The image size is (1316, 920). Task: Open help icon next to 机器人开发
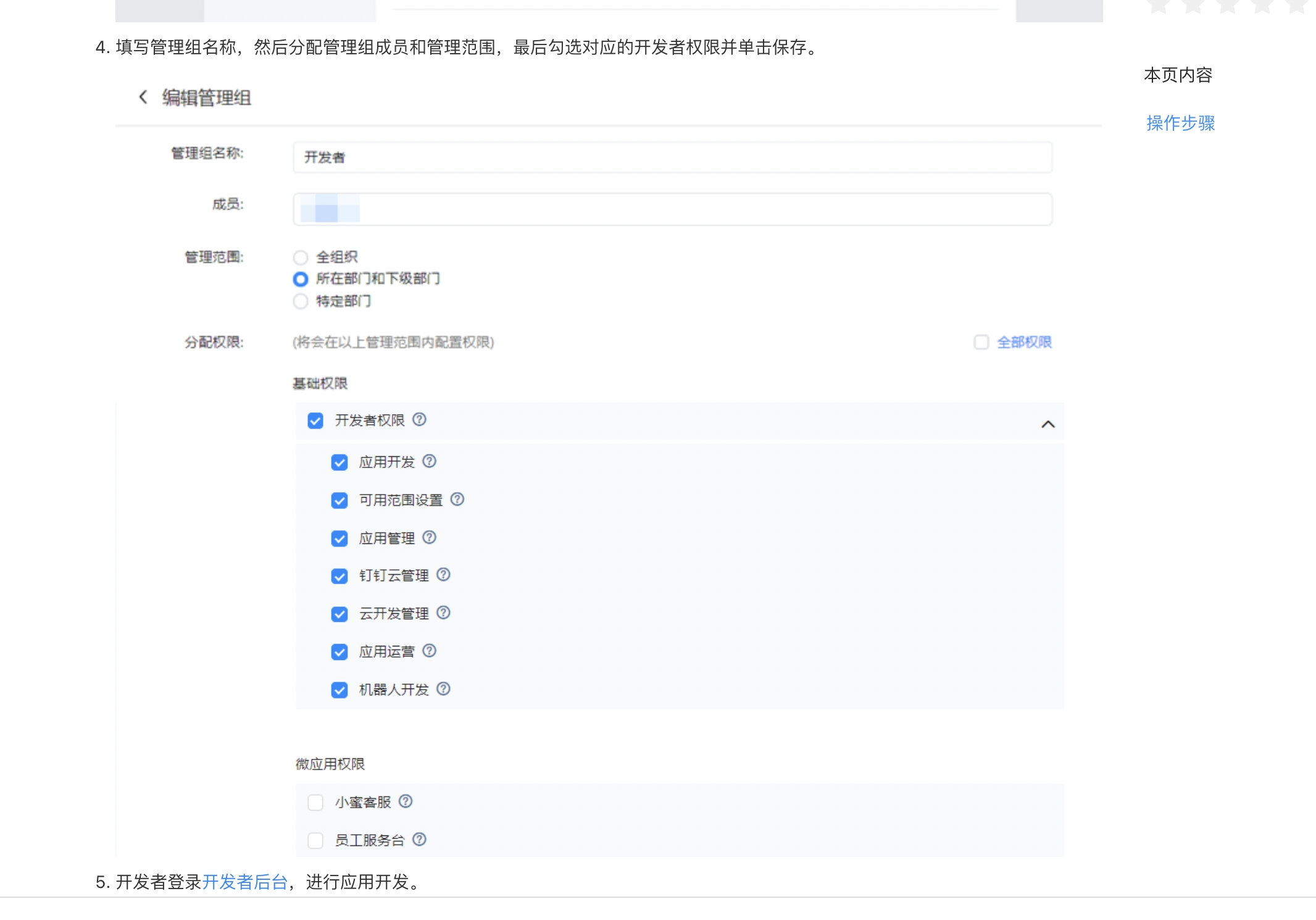443,688
